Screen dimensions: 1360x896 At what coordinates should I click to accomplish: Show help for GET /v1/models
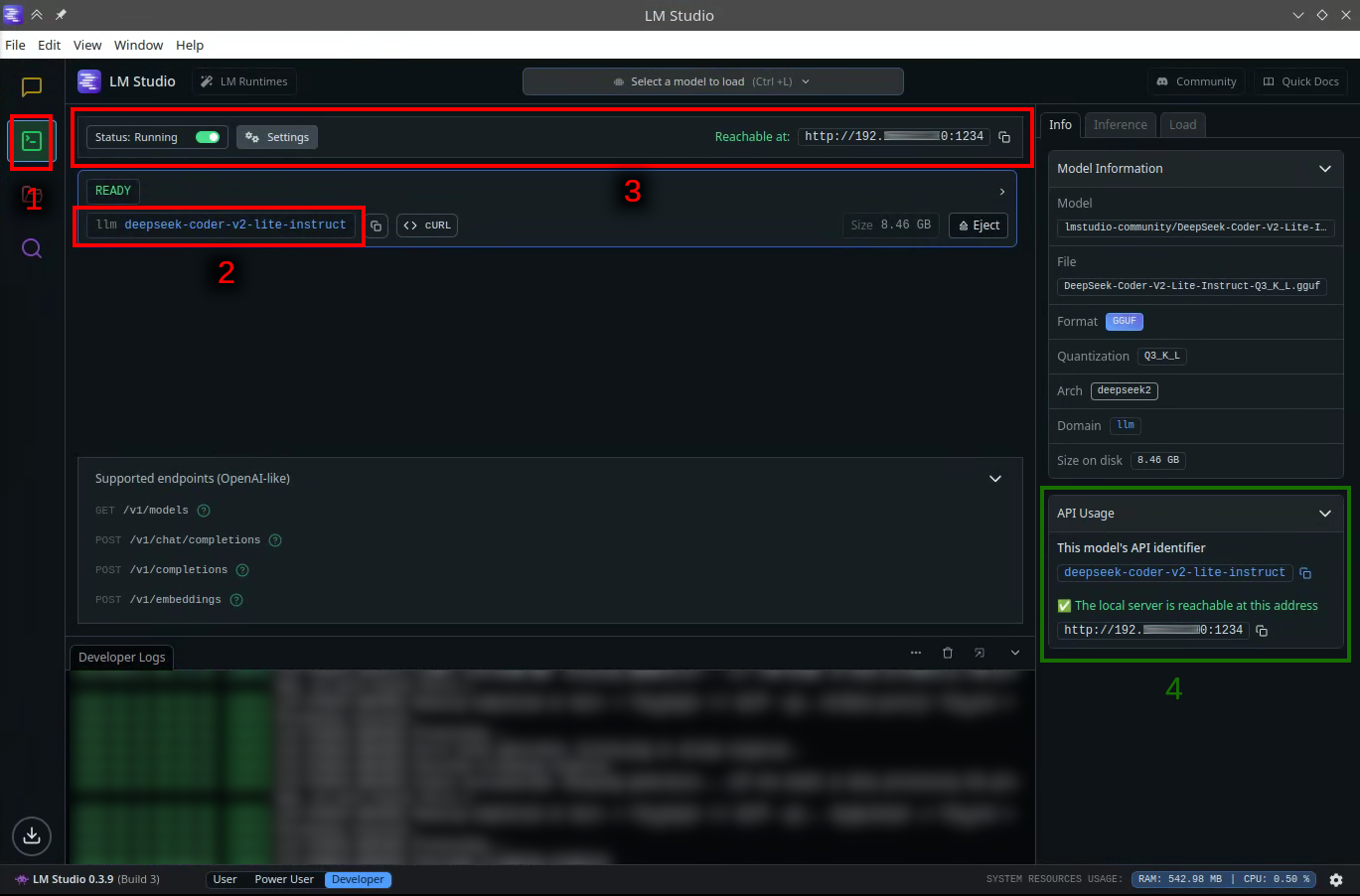[x=204, y=511]
